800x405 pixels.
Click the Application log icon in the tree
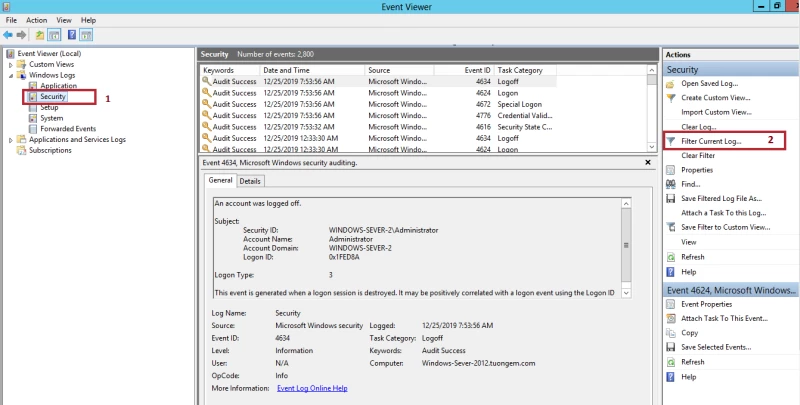point(33,86)
